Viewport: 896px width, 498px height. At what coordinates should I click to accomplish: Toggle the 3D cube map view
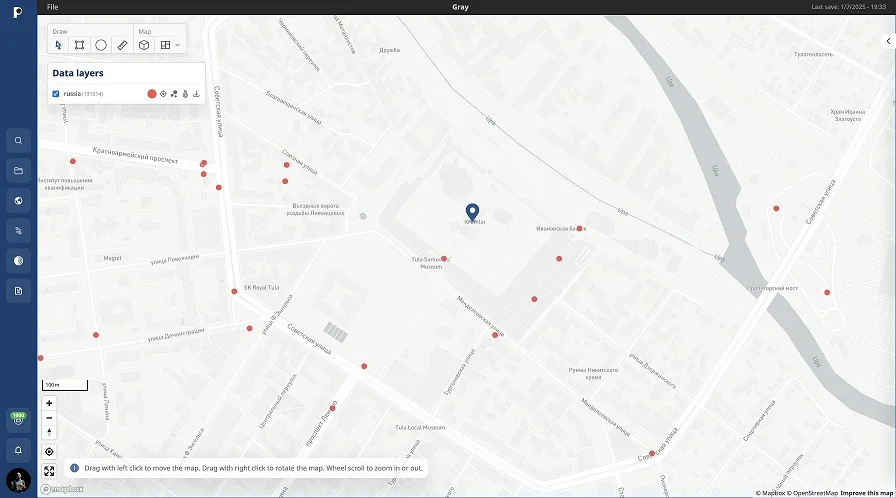click(x=144, y=45)
